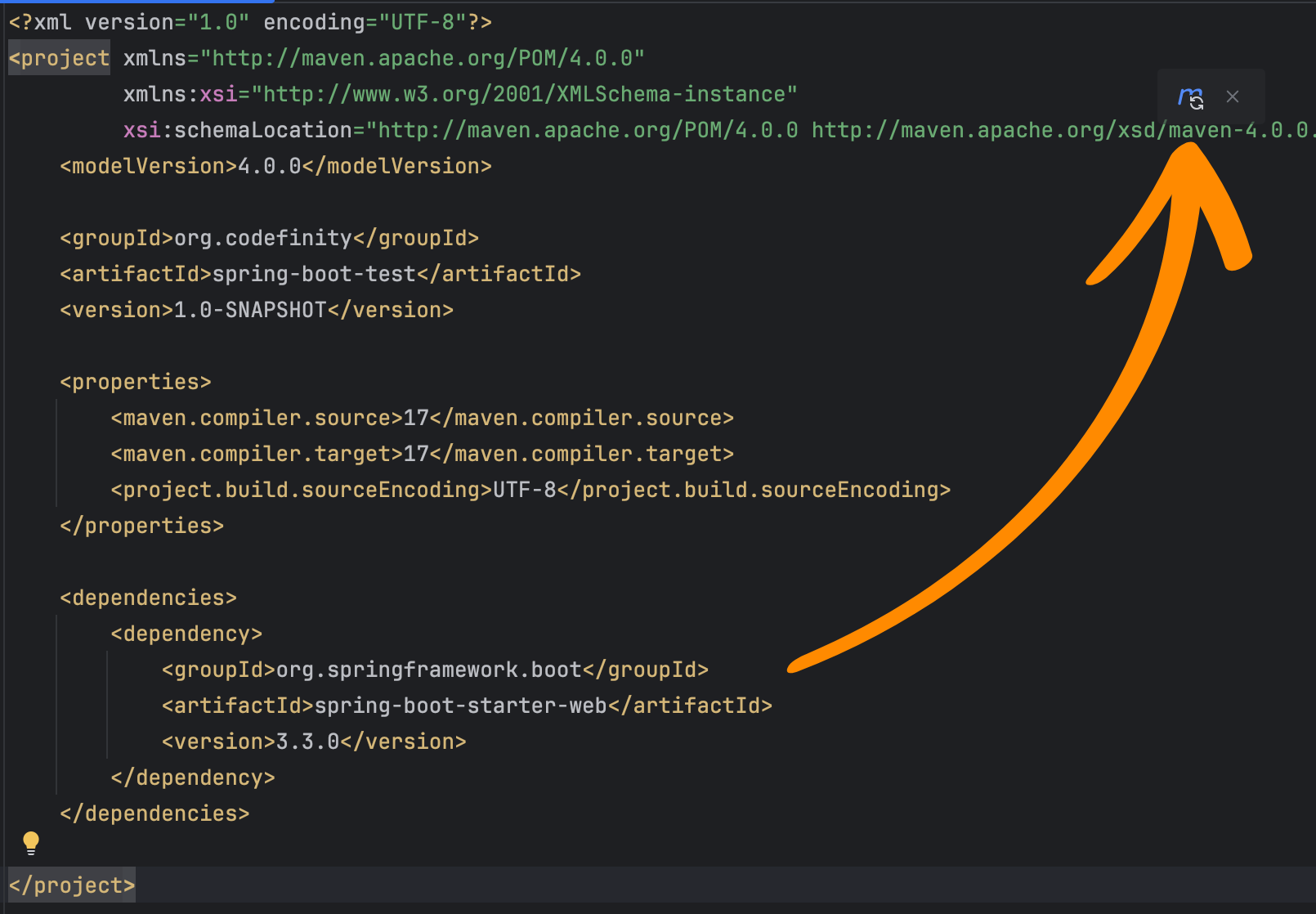Screen dimensions: 1316x914
Task: Click the maven.compiler.target 17 line
Action: (423, 454)
